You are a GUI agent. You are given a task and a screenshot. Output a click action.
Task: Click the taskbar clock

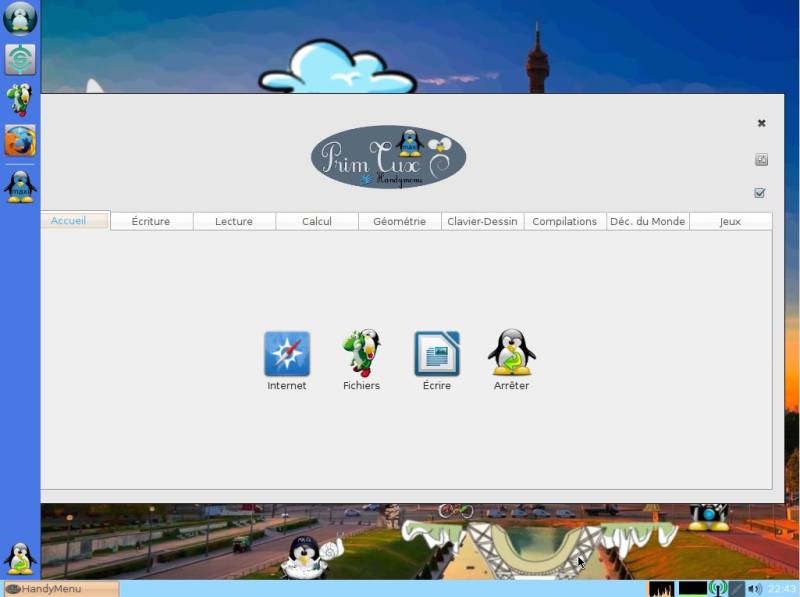(x=781, y=589)
